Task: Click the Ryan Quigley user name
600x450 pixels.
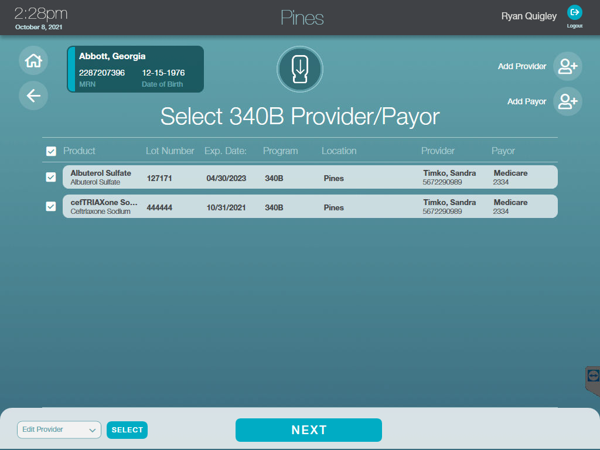Action: coord(529,16)
